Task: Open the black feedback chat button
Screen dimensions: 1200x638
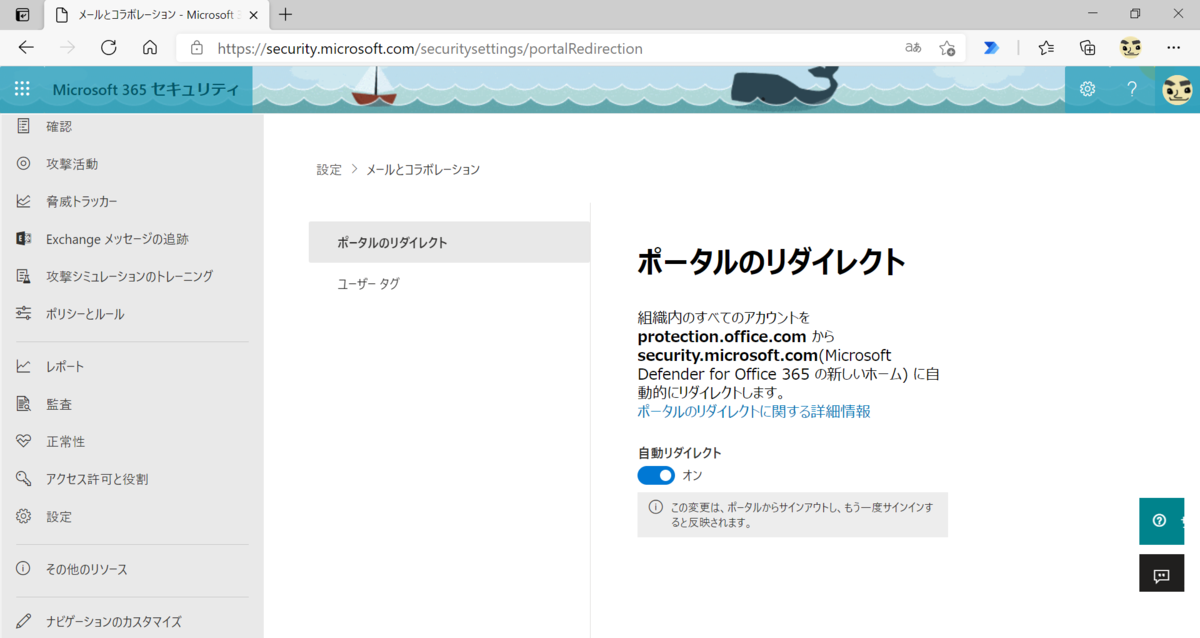Action: [x=1160, y=575]
